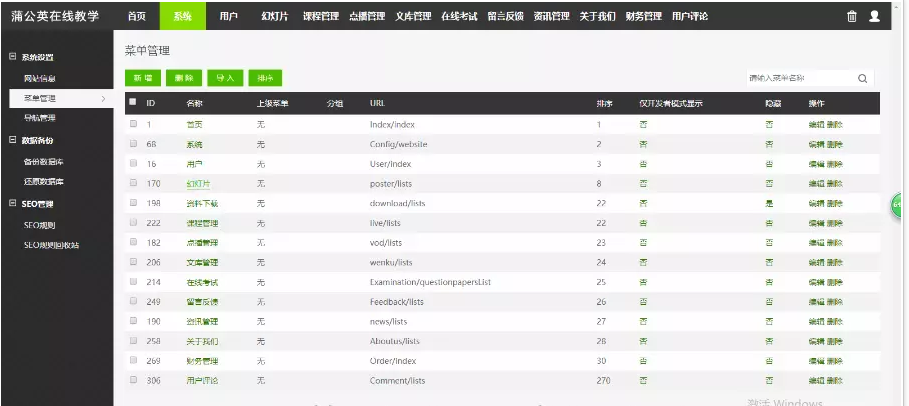Click the search magnifier icon
Viewport: 909px width, 406px height.
pos(863,78)
